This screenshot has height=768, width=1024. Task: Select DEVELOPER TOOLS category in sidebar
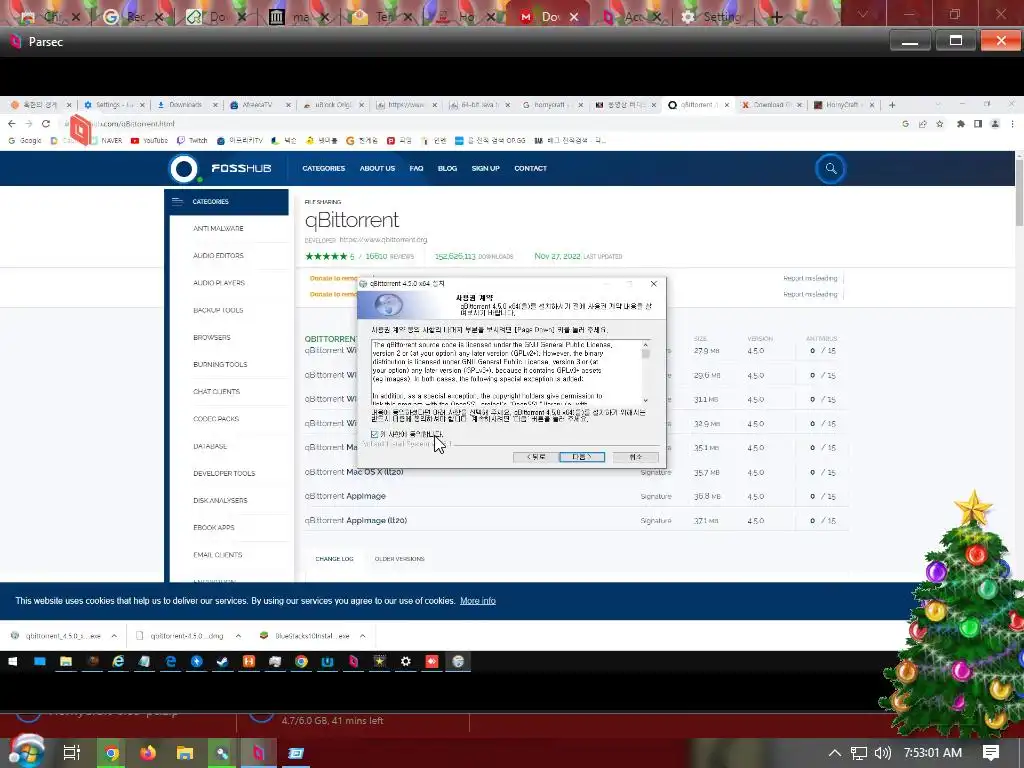pos(224,473)
